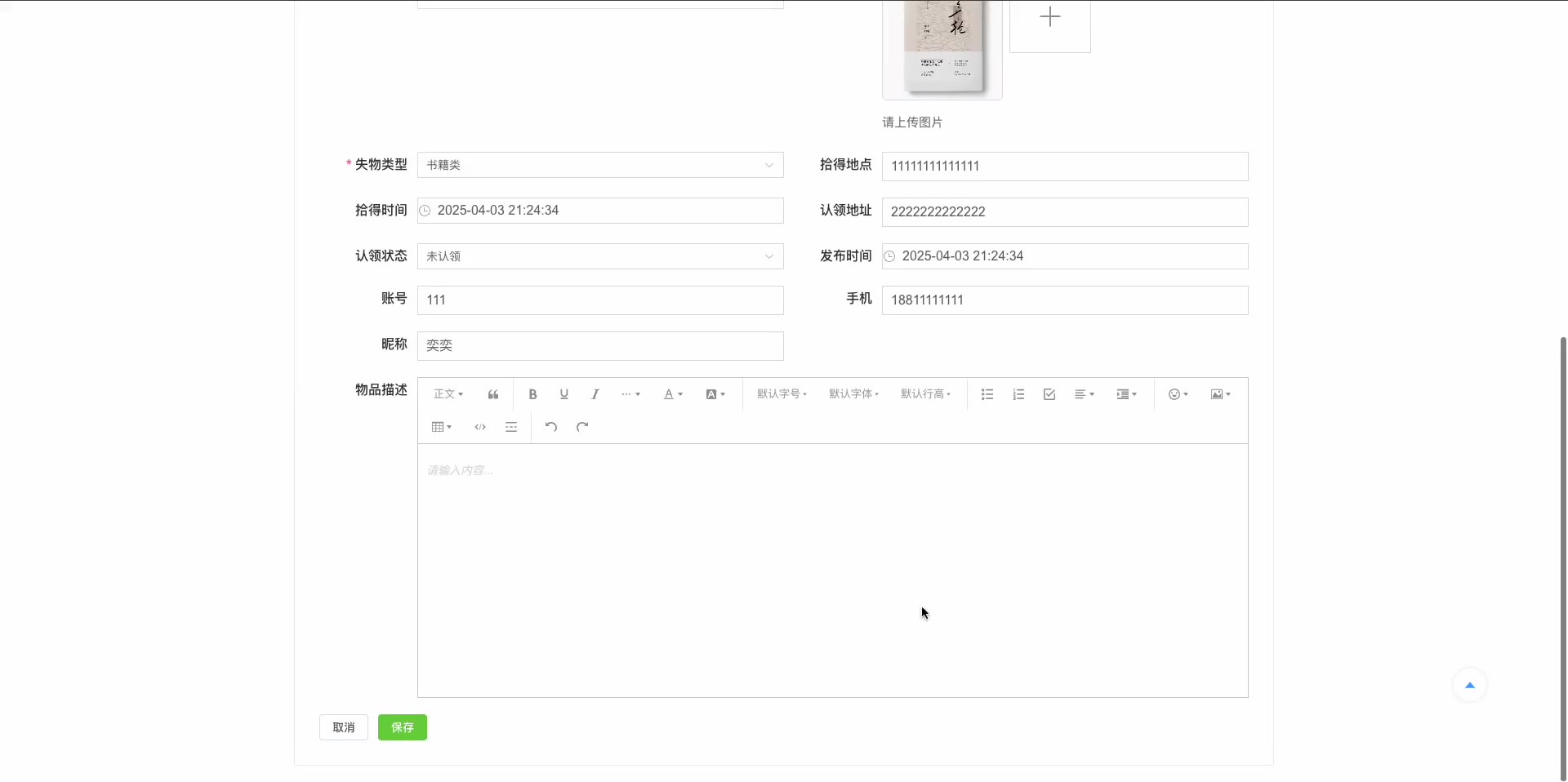Open the indent options menu
Viewport: 1568px width, 782px height.
(1127, 394)
